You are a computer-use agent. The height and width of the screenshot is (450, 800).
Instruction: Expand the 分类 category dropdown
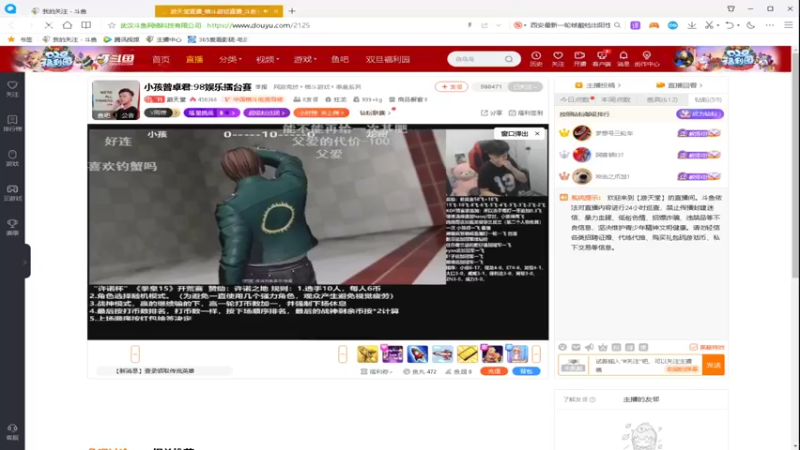pos(230,60)
